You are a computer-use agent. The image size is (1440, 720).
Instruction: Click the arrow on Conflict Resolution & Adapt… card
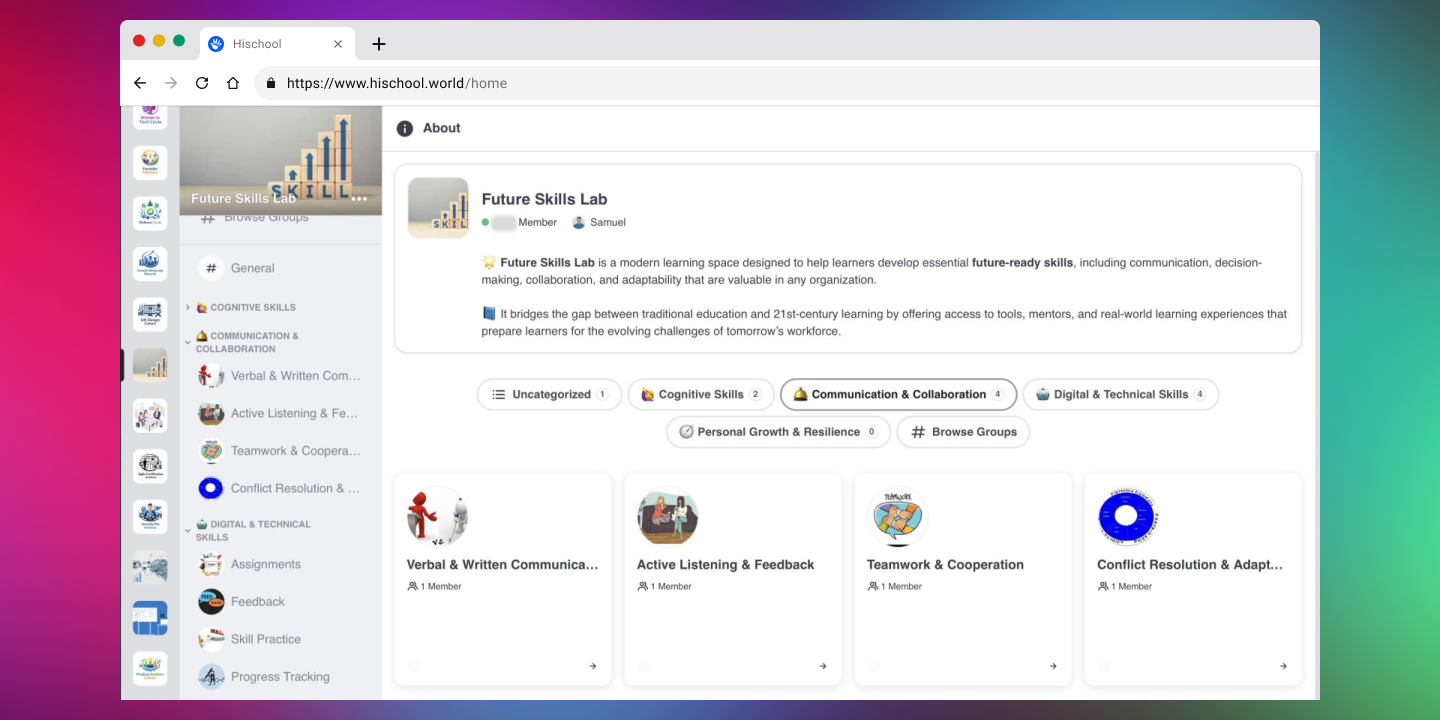pyautogui.click(x=1283, y=666)
